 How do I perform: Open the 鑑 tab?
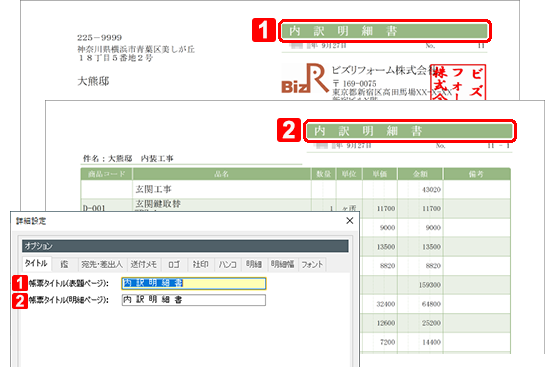coord(64,264)
